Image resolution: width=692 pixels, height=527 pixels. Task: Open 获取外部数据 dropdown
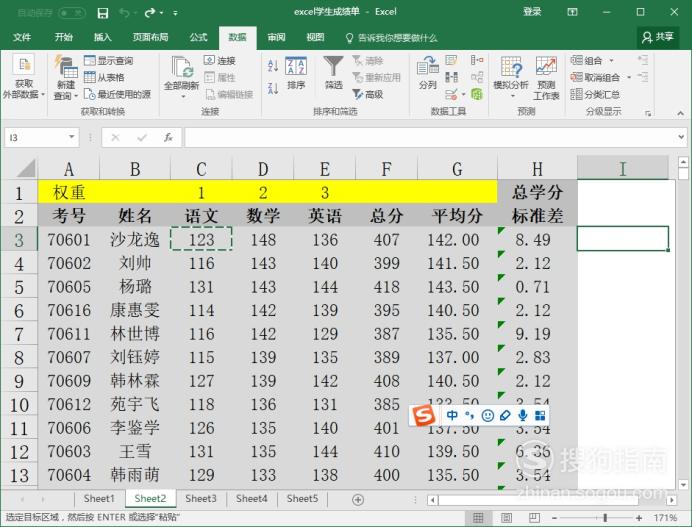click(24, 76)
